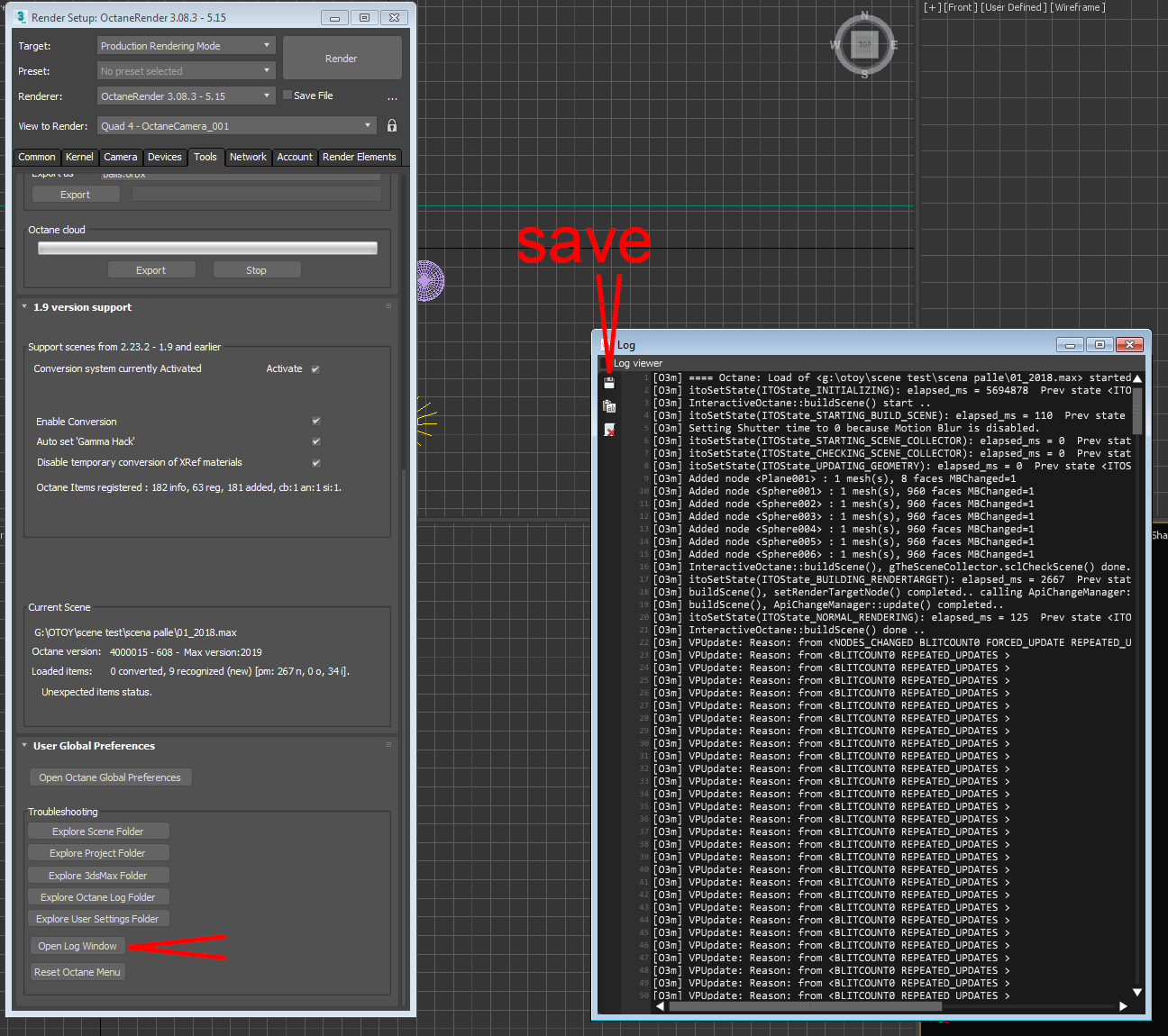
Task: Open the View to Render dropdown
Action: [x=237, y=125]
